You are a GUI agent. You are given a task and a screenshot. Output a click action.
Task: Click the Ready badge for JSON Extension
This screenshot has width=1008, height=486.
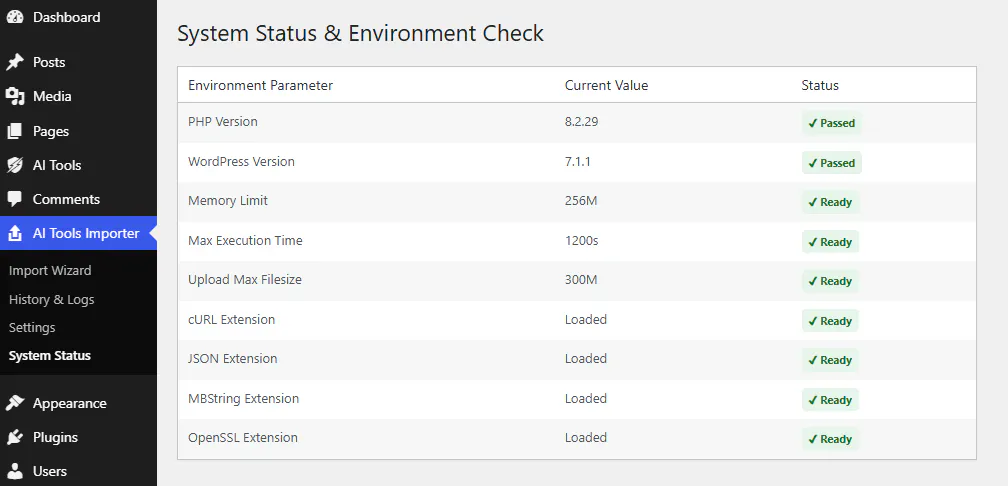(x=830, y=361)
